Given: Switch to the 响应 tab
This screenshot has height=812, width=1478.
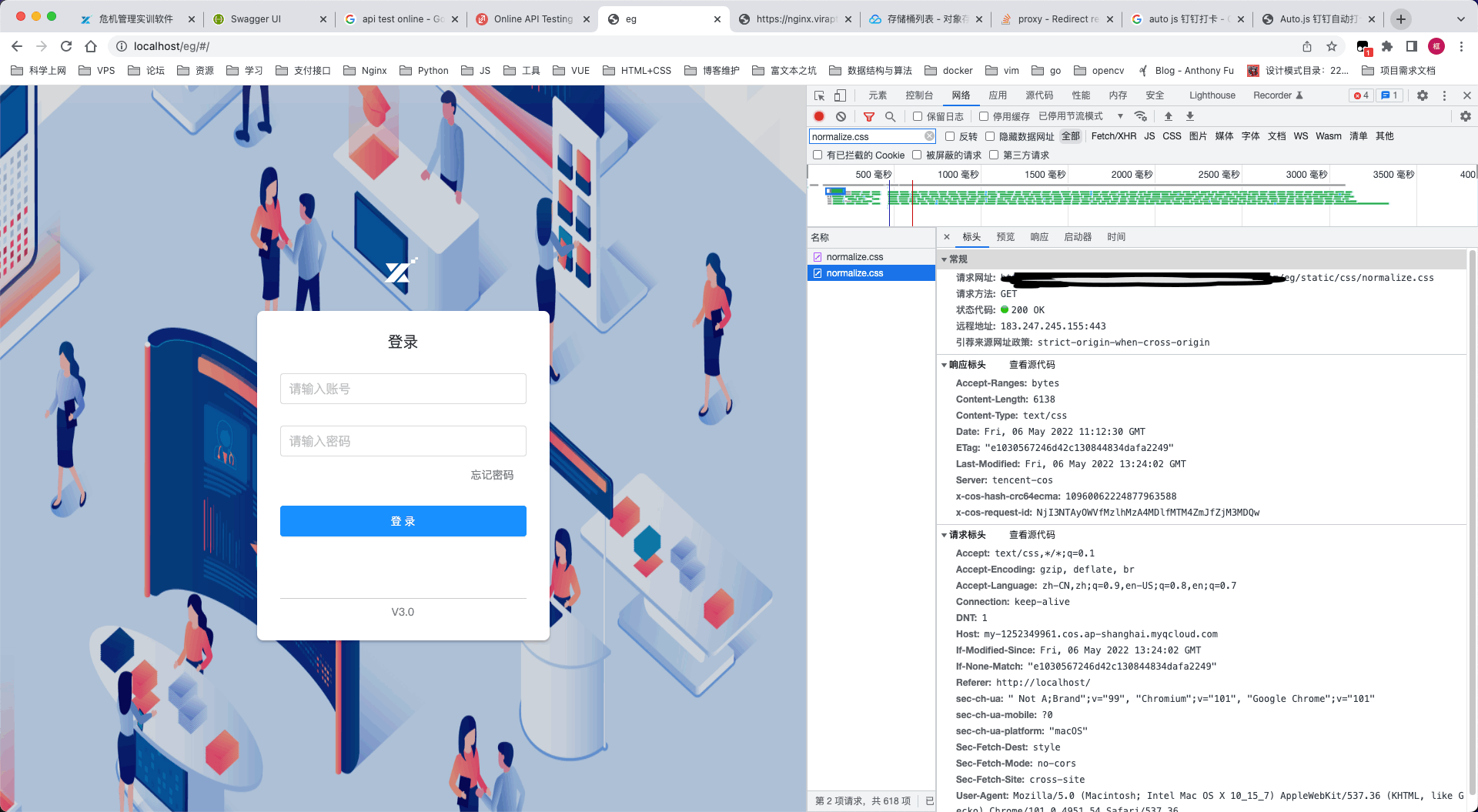Looking at the screenshot, I should 1039,237.
